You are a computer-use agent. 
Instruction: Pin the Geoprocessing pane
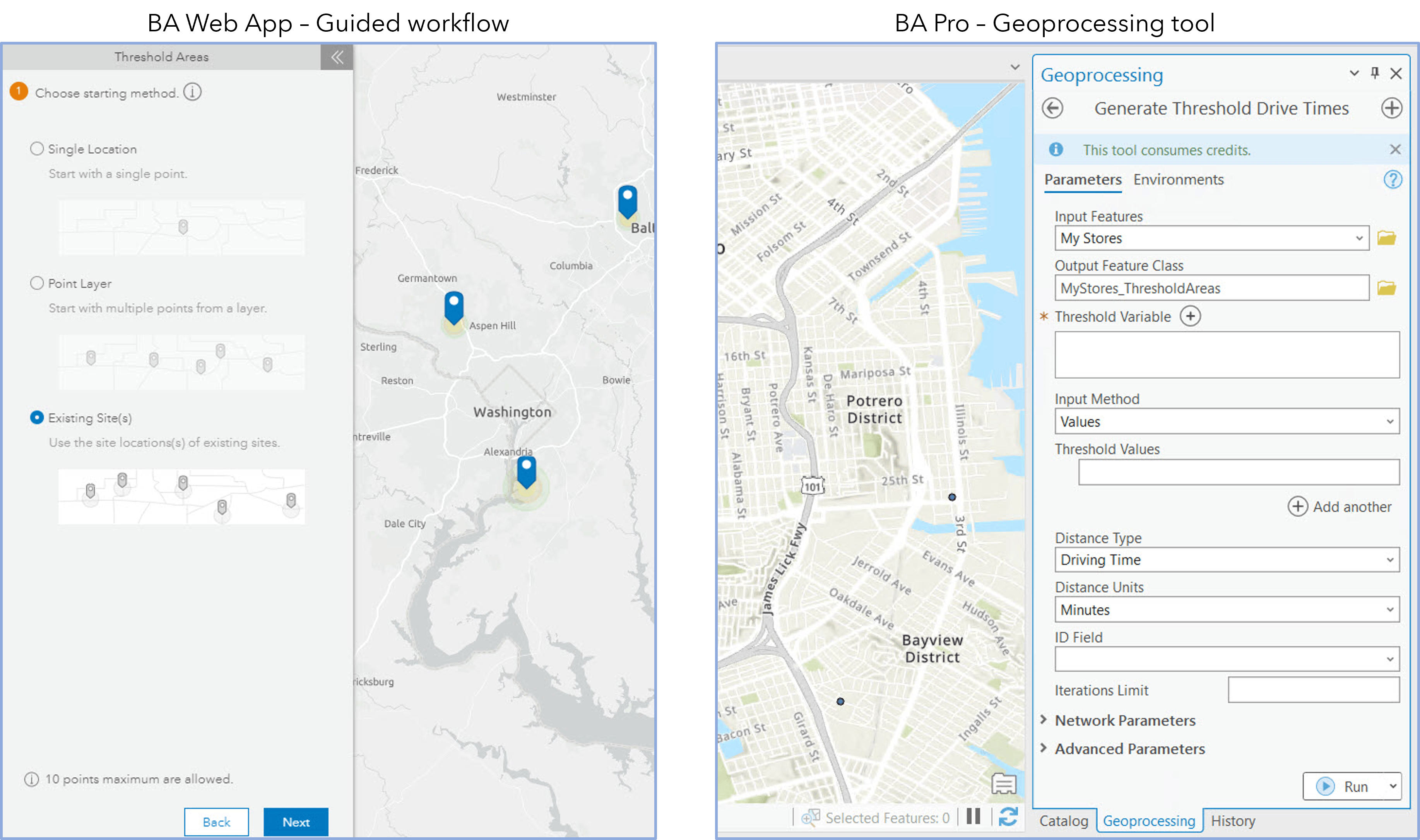(1375, 74)
